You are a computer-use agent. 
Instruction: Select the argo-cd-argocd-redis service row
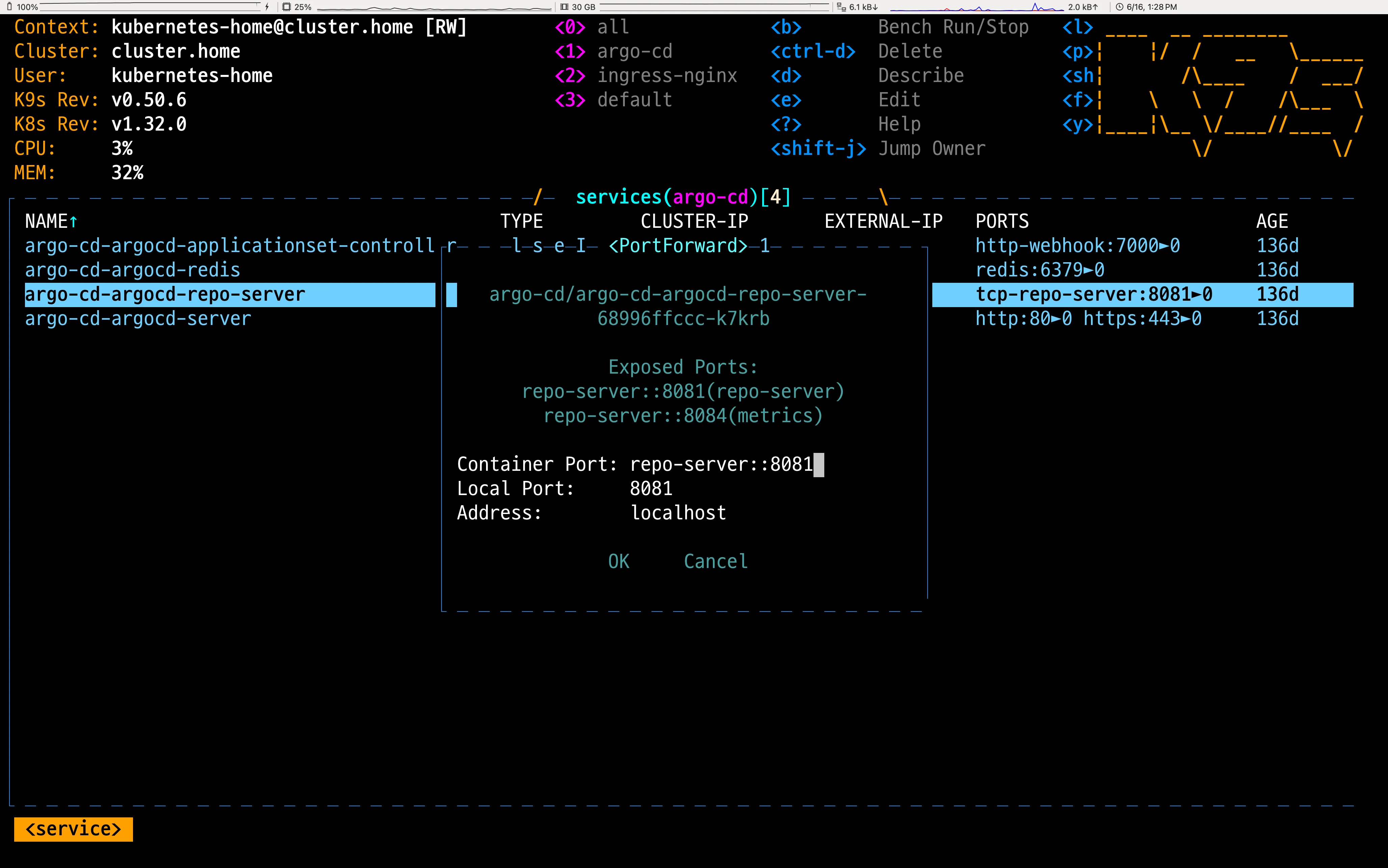point(133,270)
